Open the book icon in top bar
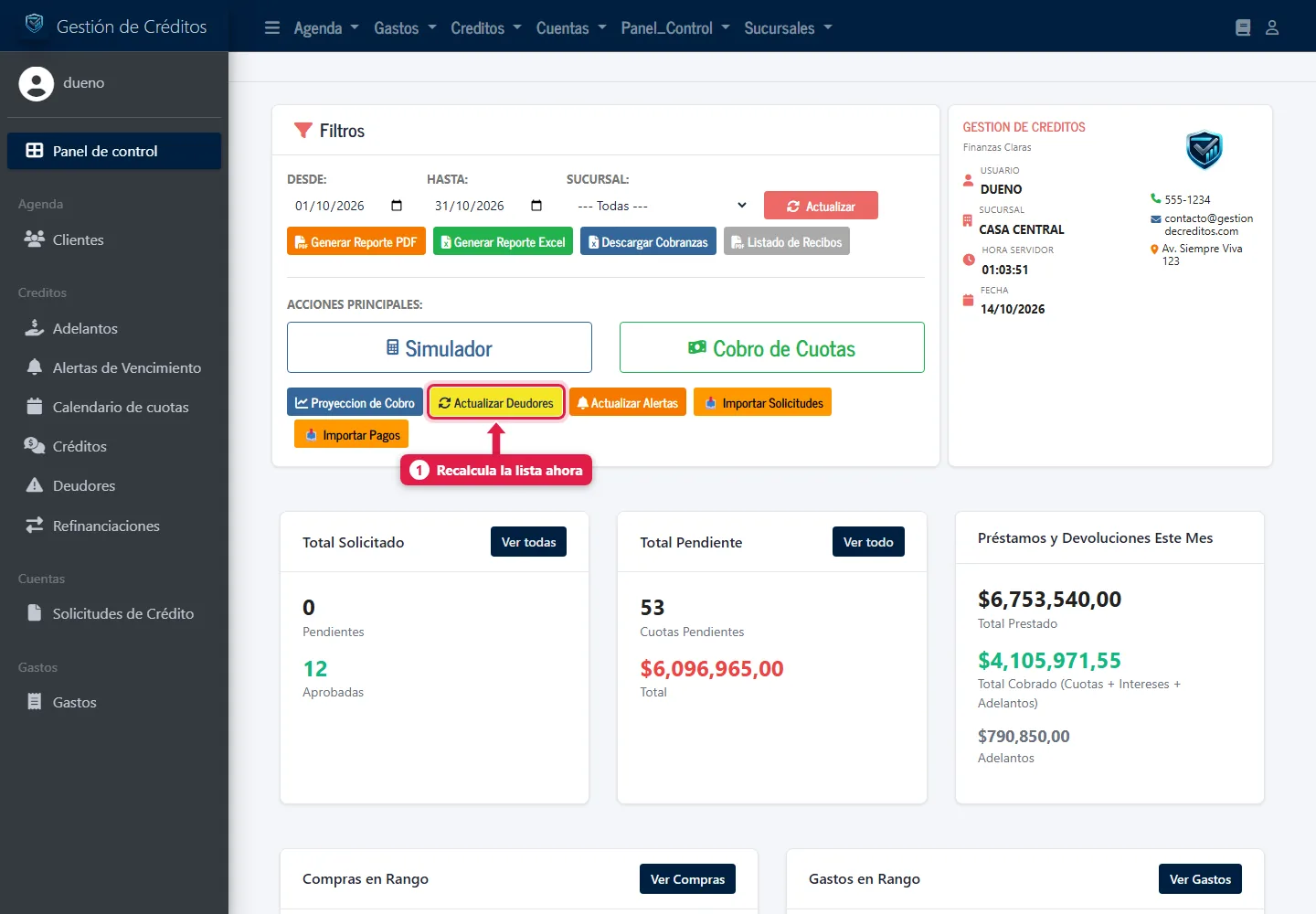 1243,27
